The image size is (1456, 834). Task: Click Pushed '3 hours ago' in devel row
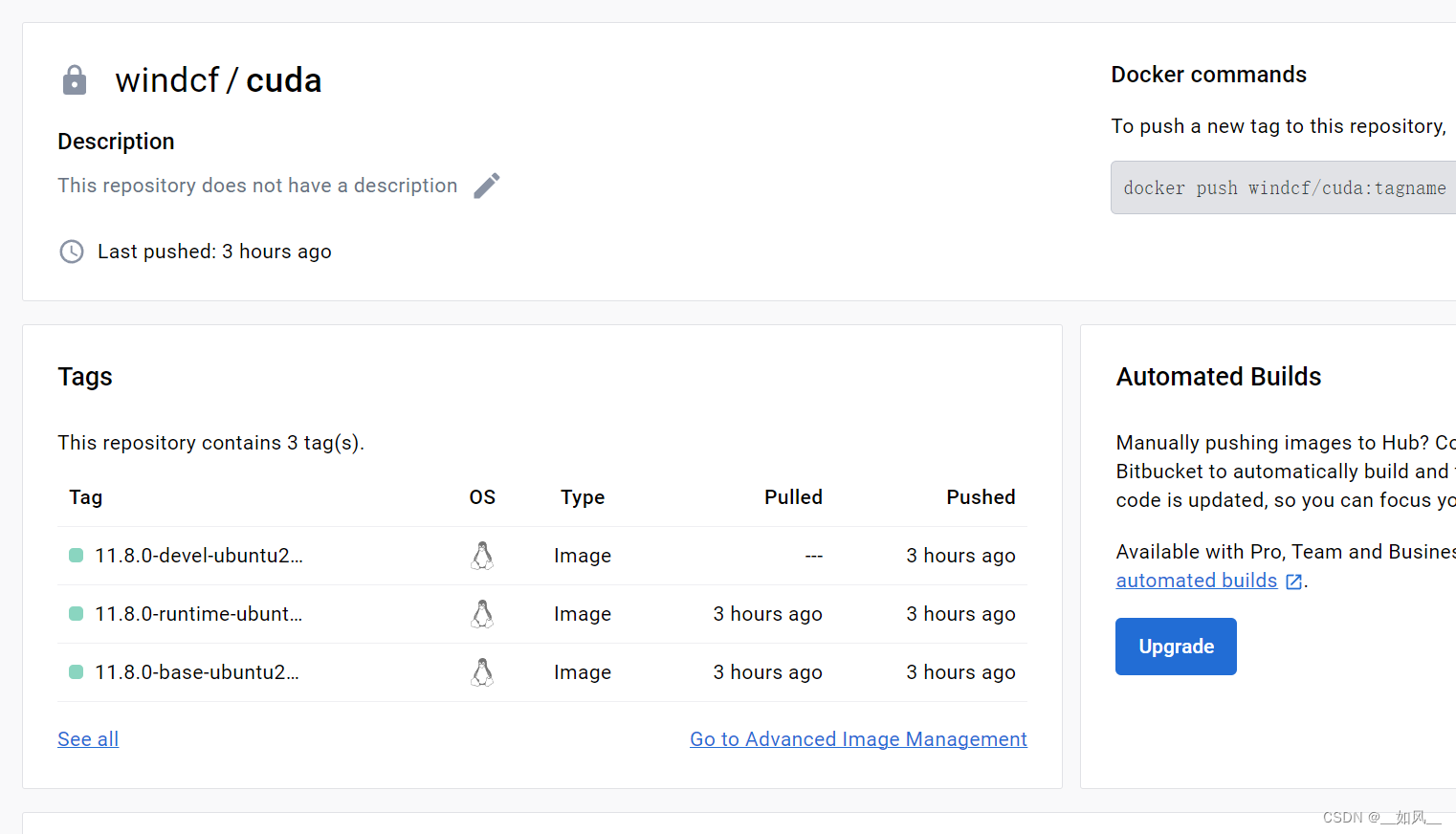pyautogui.click(x=960, y=556)
